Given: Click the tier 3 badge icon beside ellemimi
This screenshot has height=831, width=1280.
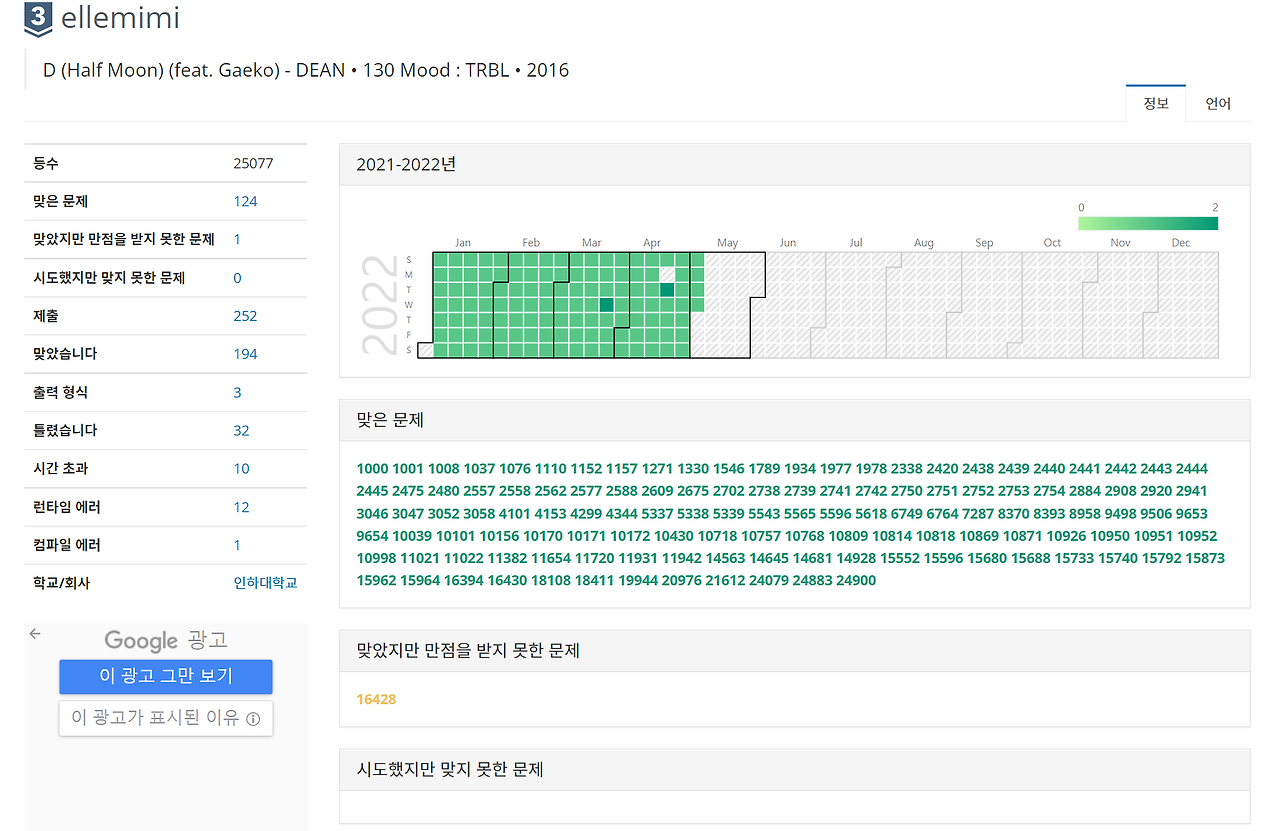Looking at the screenshot, I should (38, 19).
